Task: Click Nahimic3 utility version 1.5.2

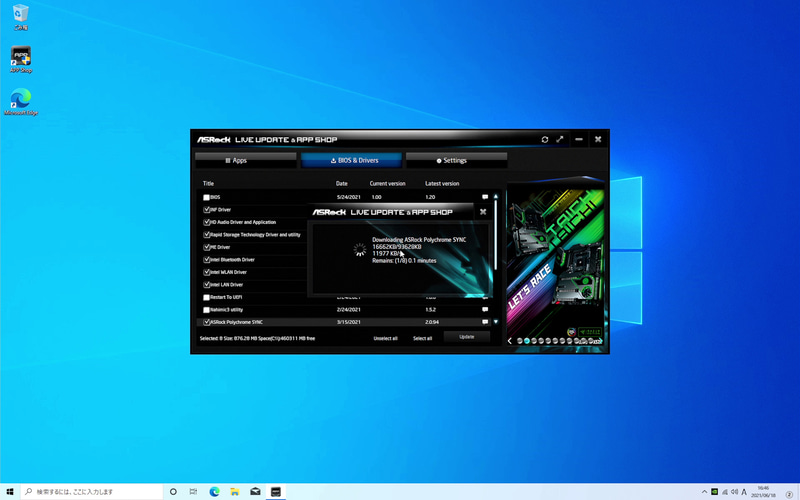Action: pos(430,310)
